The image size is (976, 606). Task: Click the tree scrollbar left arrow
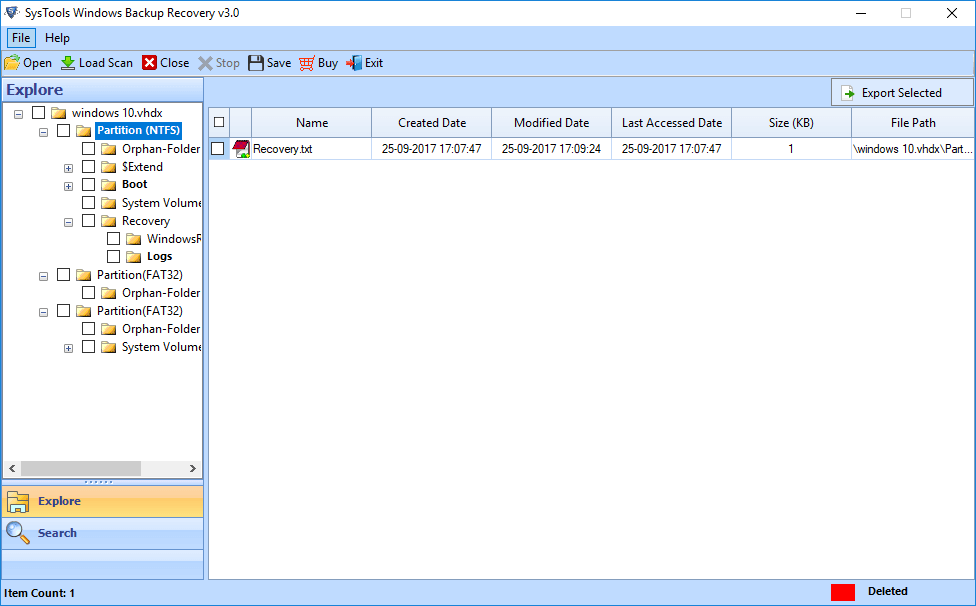pos(12,468)
